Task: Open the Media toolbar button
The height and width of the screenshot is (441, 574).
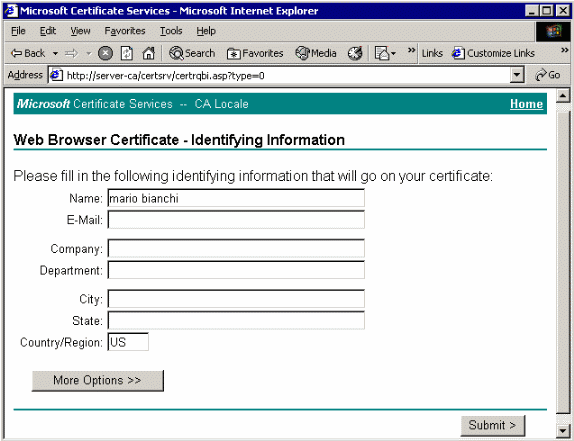Action: (316, 53)
